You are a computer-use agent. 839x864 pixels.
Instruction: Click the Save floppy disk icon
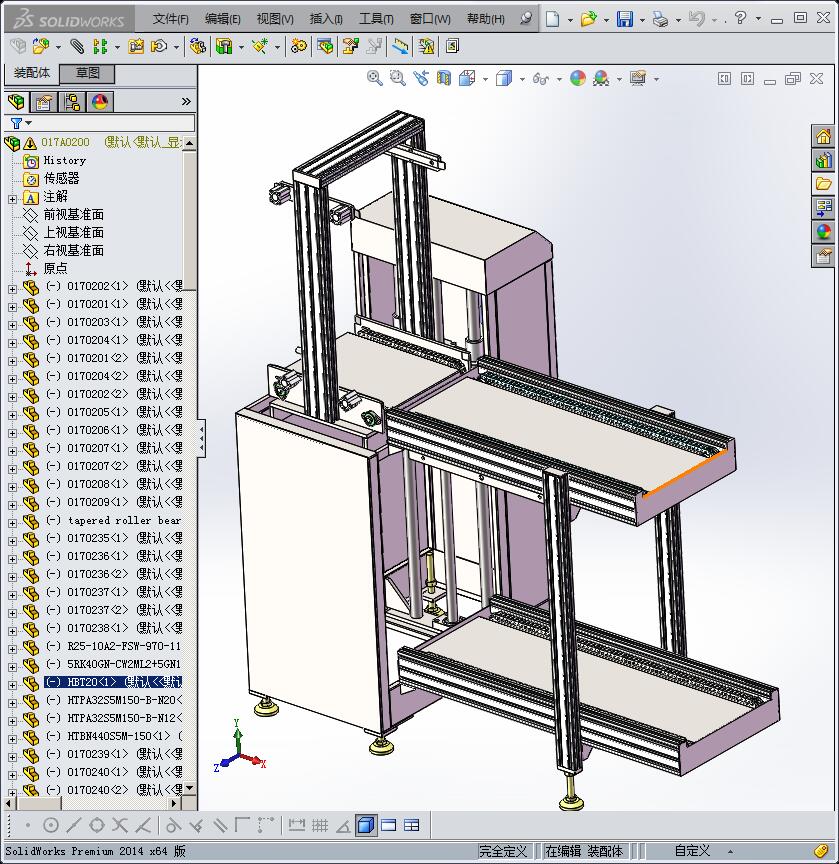[x=624, y=19]
